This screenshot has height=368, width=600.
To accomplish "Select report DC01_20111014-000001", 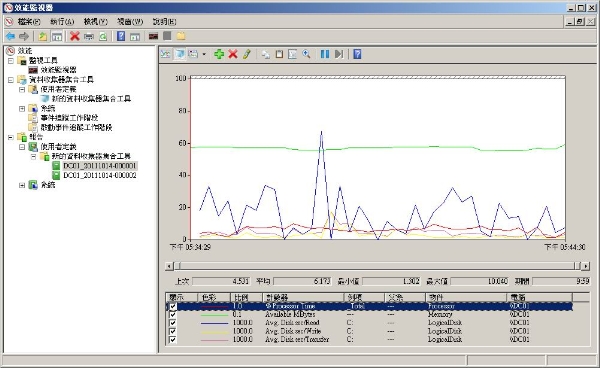I will [99, 166].
